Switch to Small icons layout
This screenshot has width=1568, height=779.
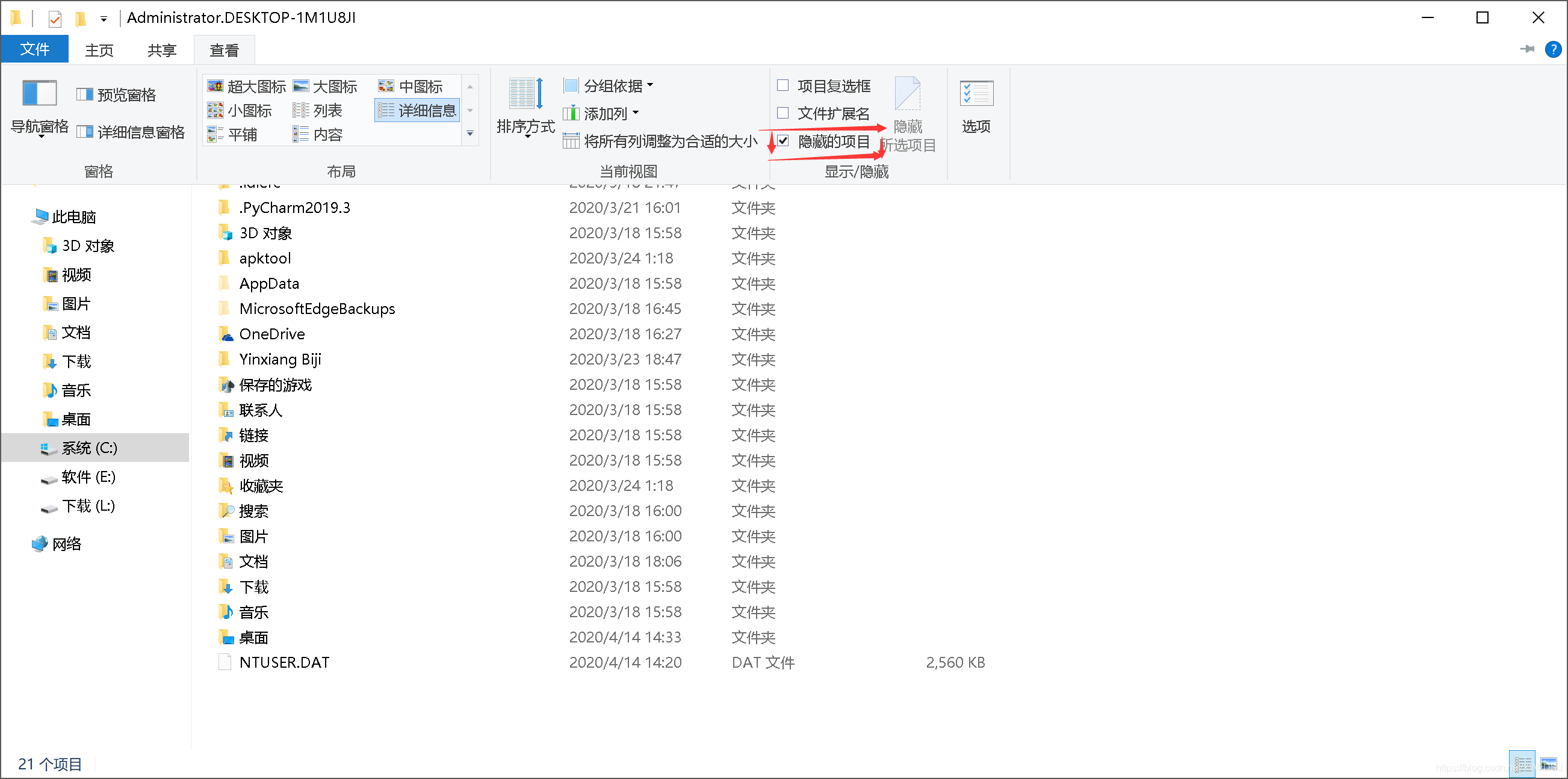[x=240, y=111]
